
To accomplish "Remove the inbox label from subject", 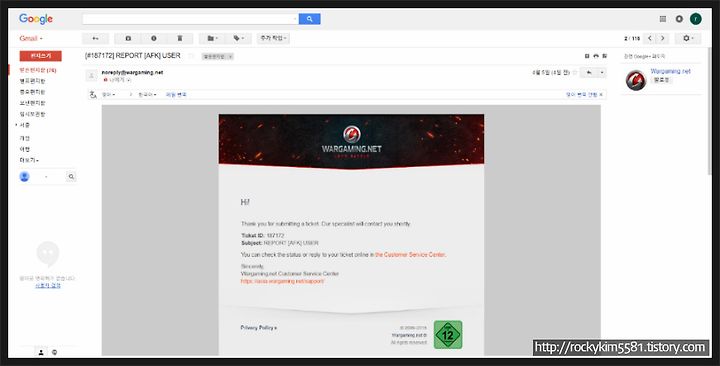I will point(231,56).
